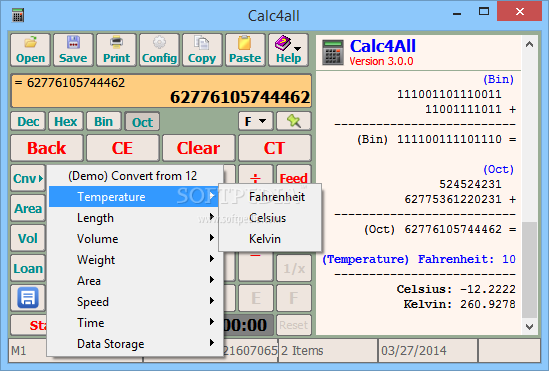Click the Celsius: -12.2222 tape line
The image size is (549, 371).
456,289
